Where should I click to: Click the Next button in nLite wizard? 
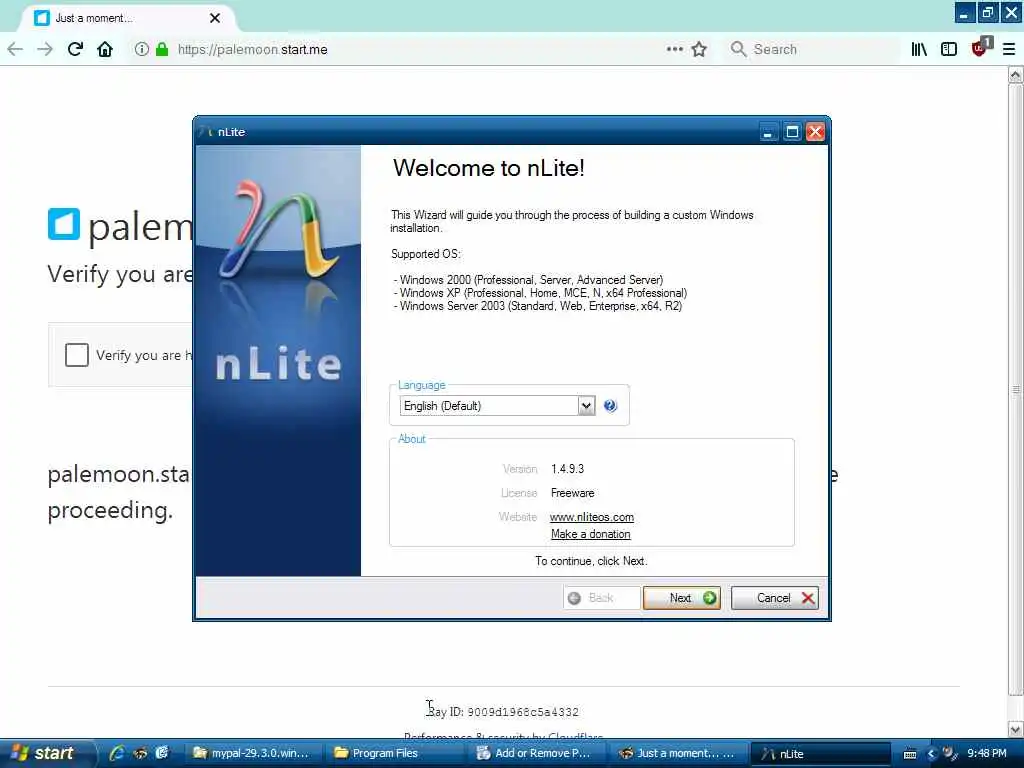click(x=681, y=598)
